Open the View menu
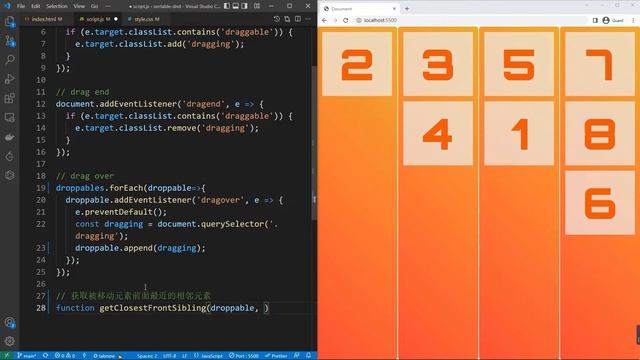The width and height of the screenshot is (640, 360). 79,6
